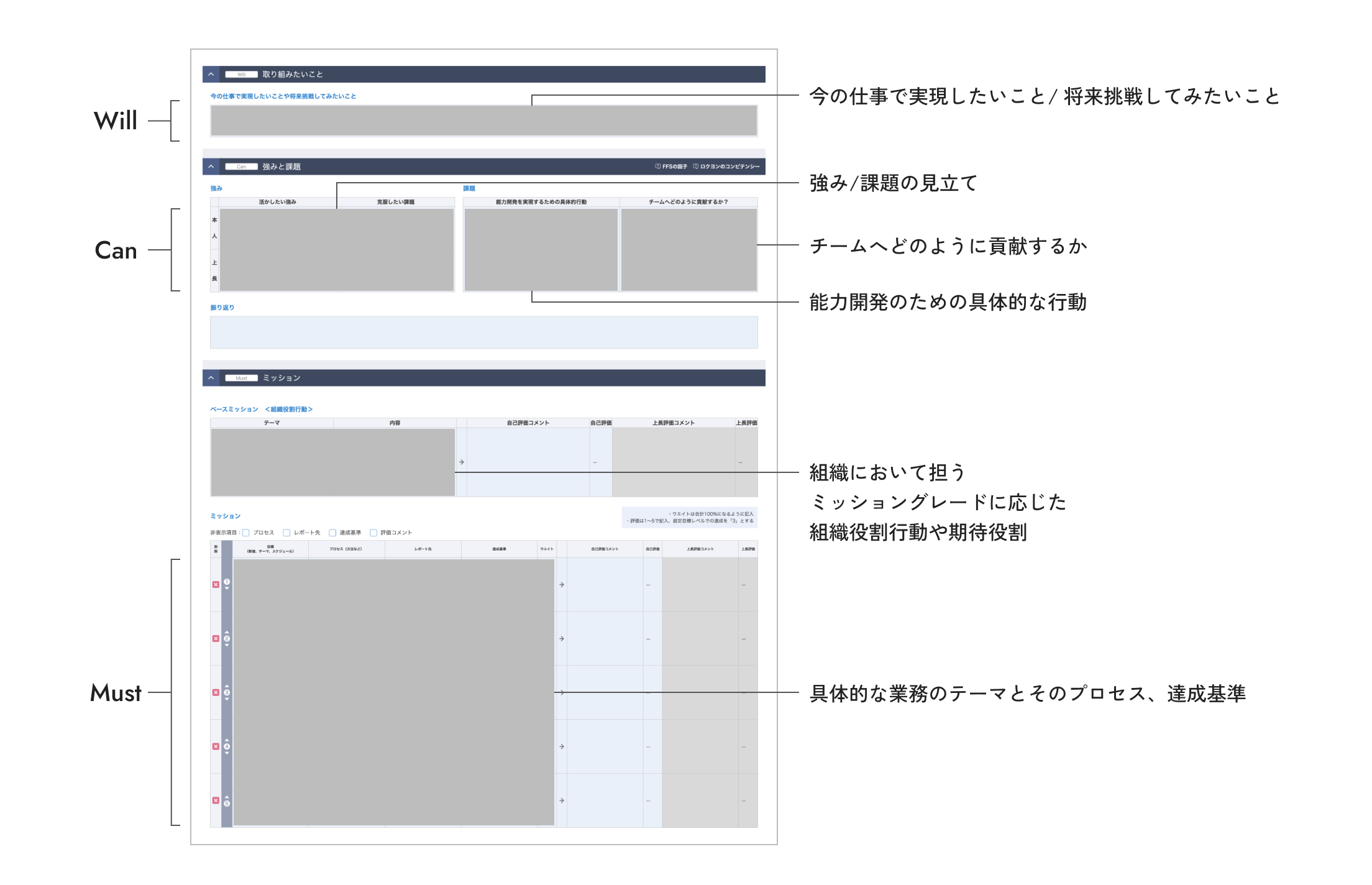Click the 今の仕事で実現したいこと heading text
1372x885 pixels.
coord(283,96)
